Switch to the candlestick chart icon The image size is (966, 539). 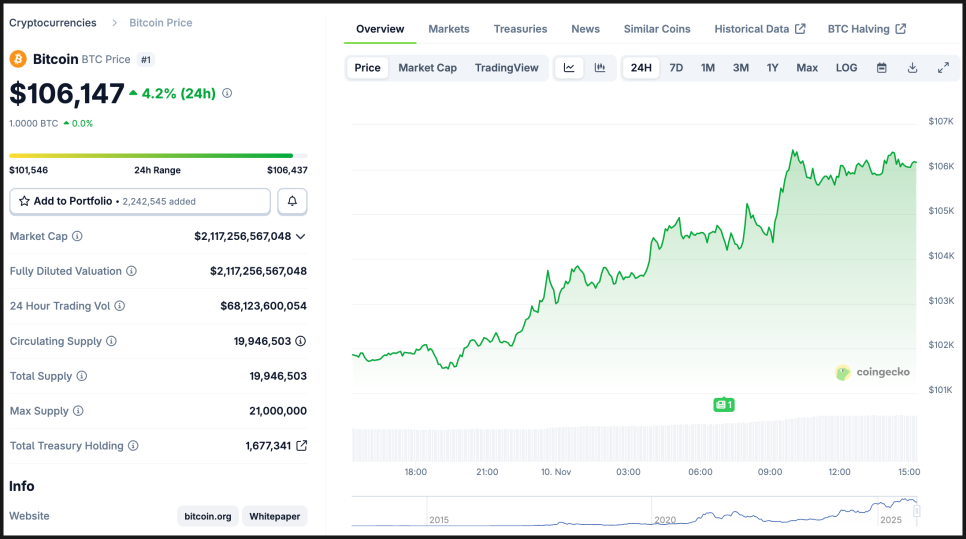click(600, 68)
